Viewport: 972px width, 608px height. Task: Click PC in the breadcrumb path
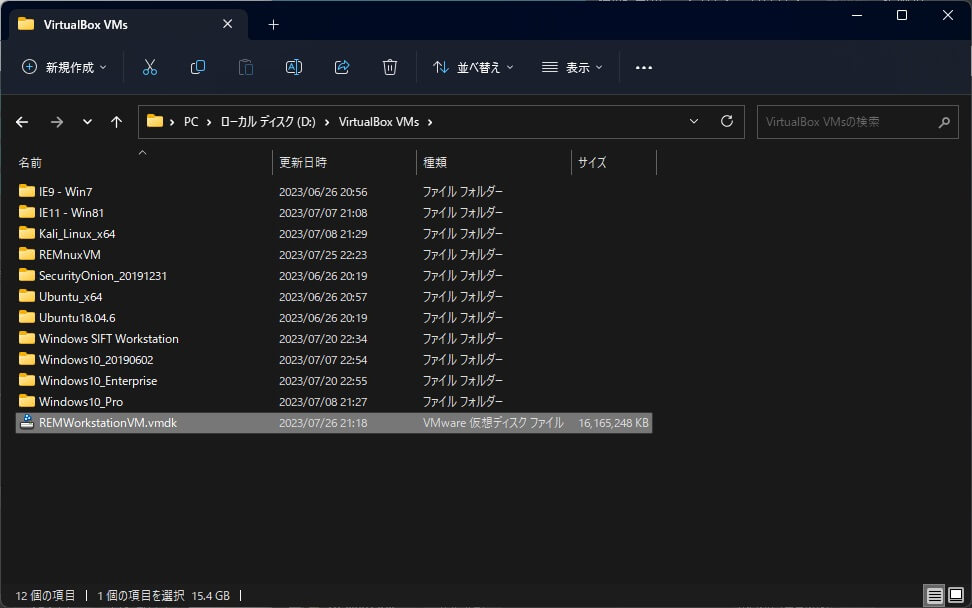[x=191, y=122]
